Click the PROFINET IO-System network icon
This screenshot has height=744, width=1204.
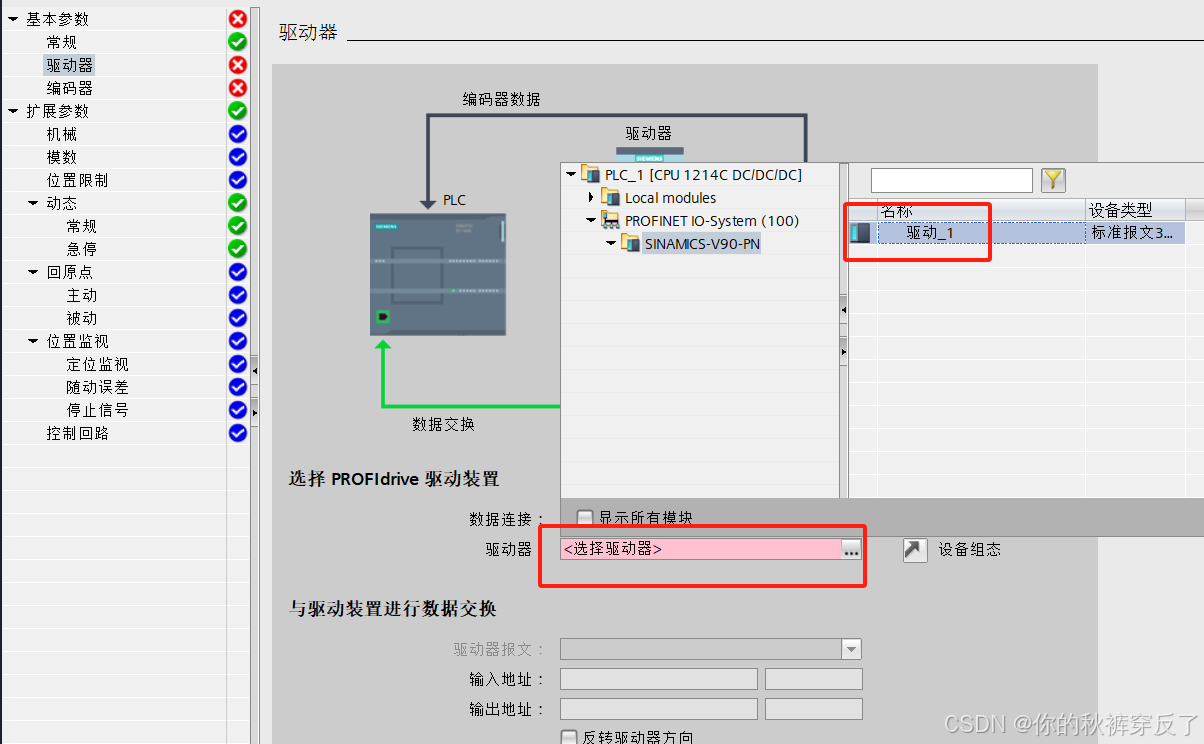[610, 221]
